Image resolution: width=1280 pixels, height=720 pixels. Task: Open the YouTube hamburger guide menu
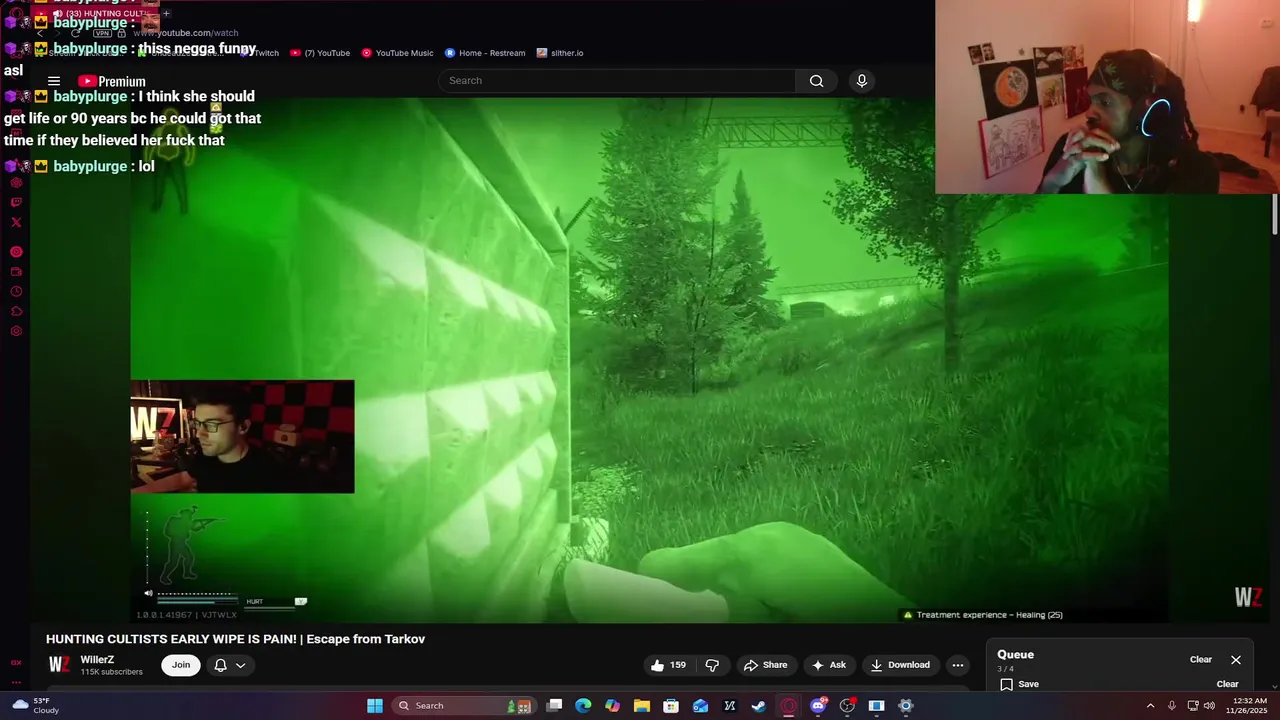tap(54, 81)
